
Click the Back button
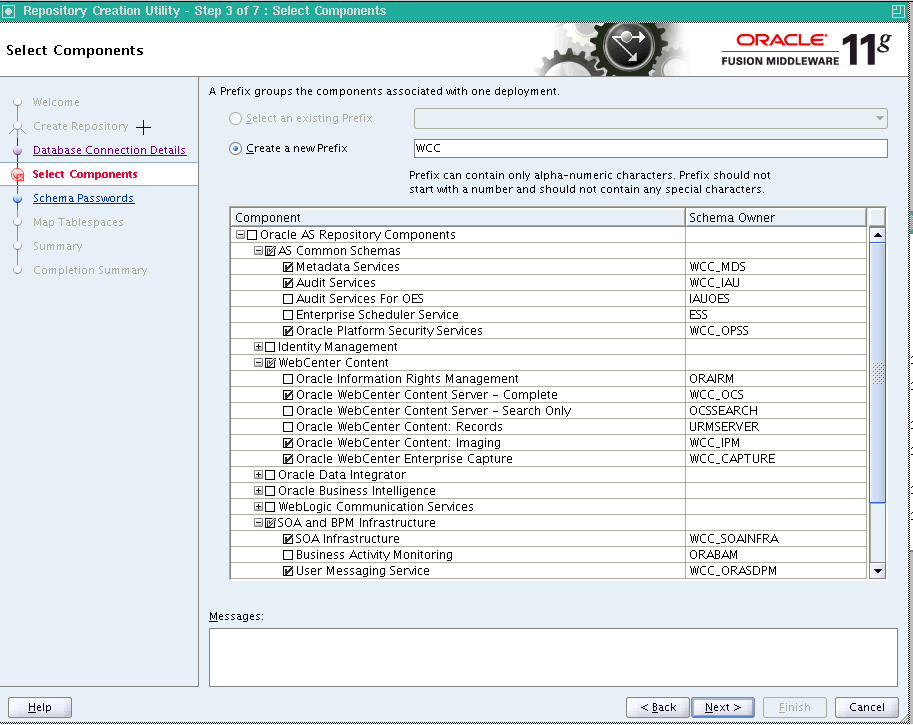[x=658, y=708]
